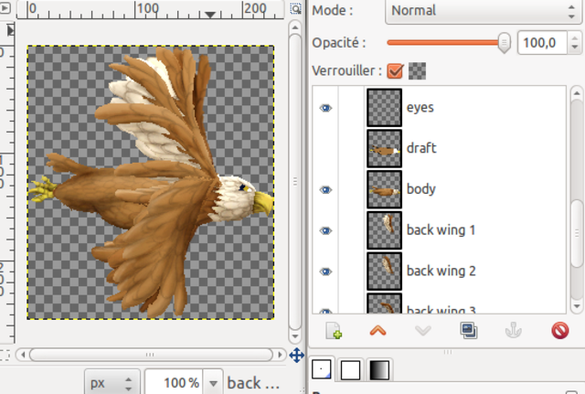
Task: Click the canvas scroll right arrow
Action: pos(279,354)
